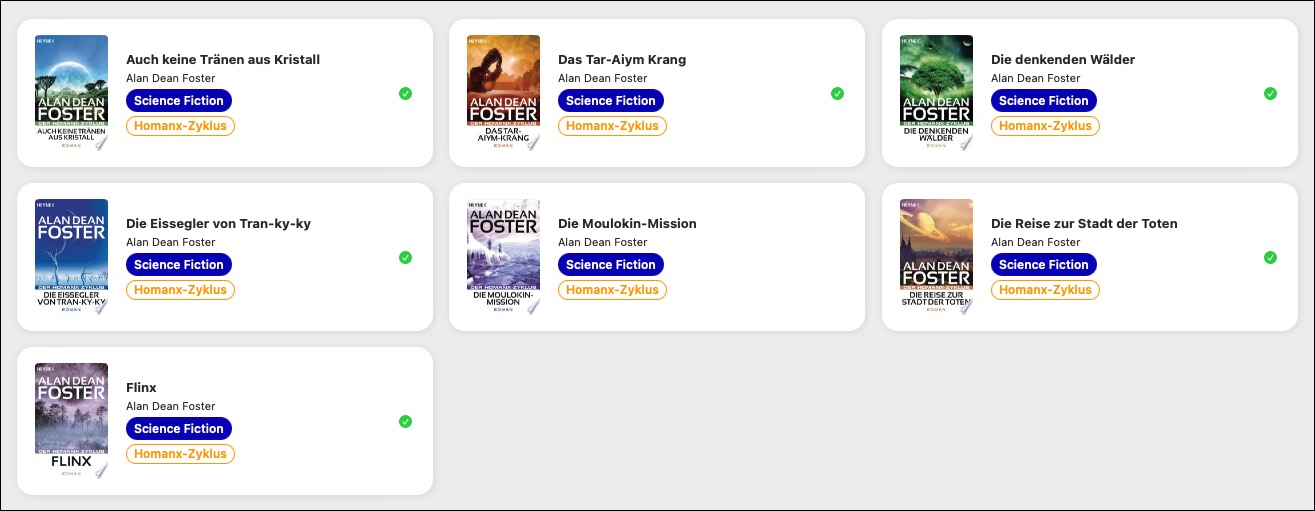The image size is (1315, 511).
Task: Open title 'Auch keine Tränen aus Kristall'
Action: (223, 60)
